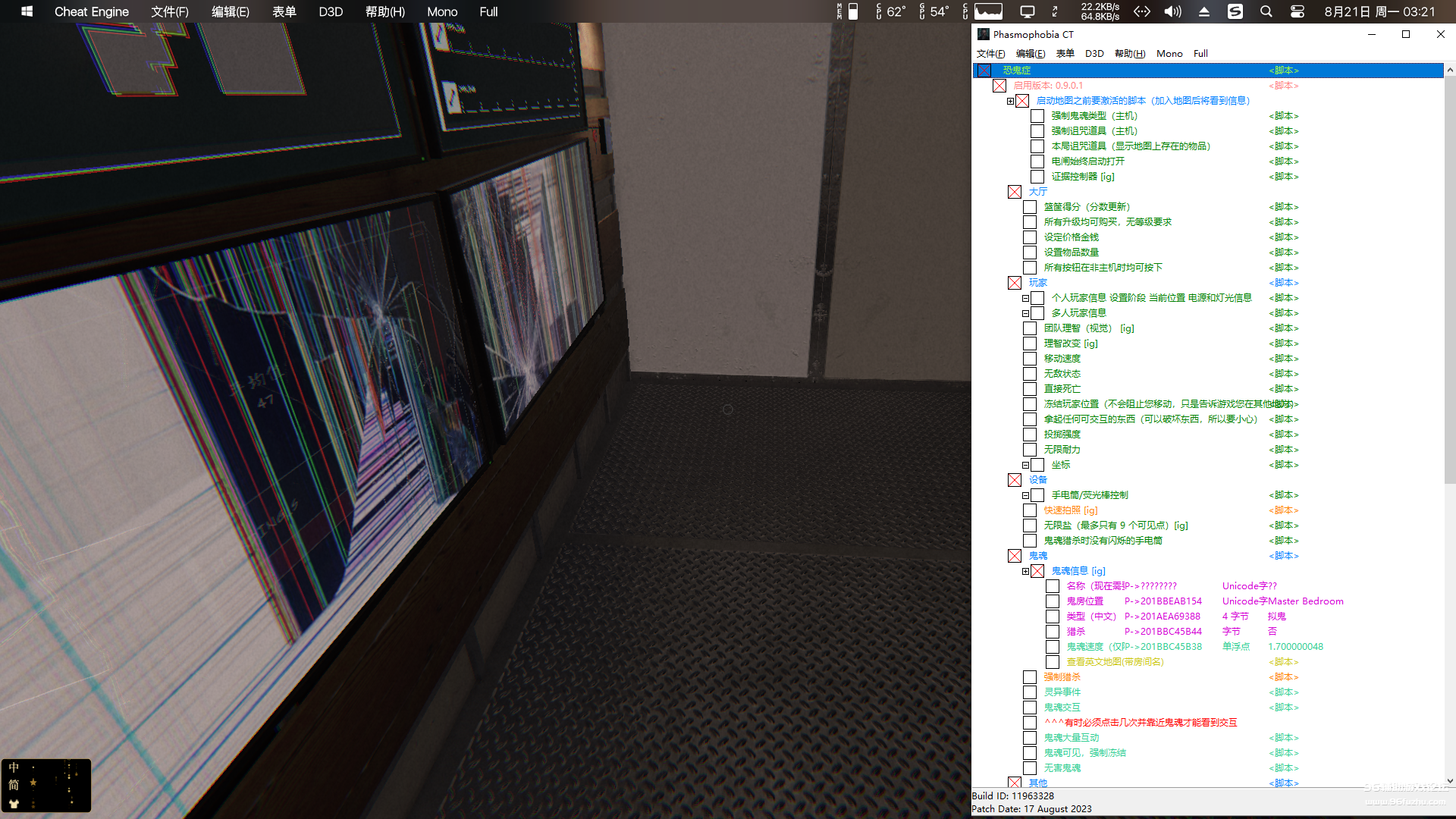The height and width of the screenshot is (819, 1456).
Task: Tick the 移动速度 script checkbox
Action: (x=1029, y=359)
